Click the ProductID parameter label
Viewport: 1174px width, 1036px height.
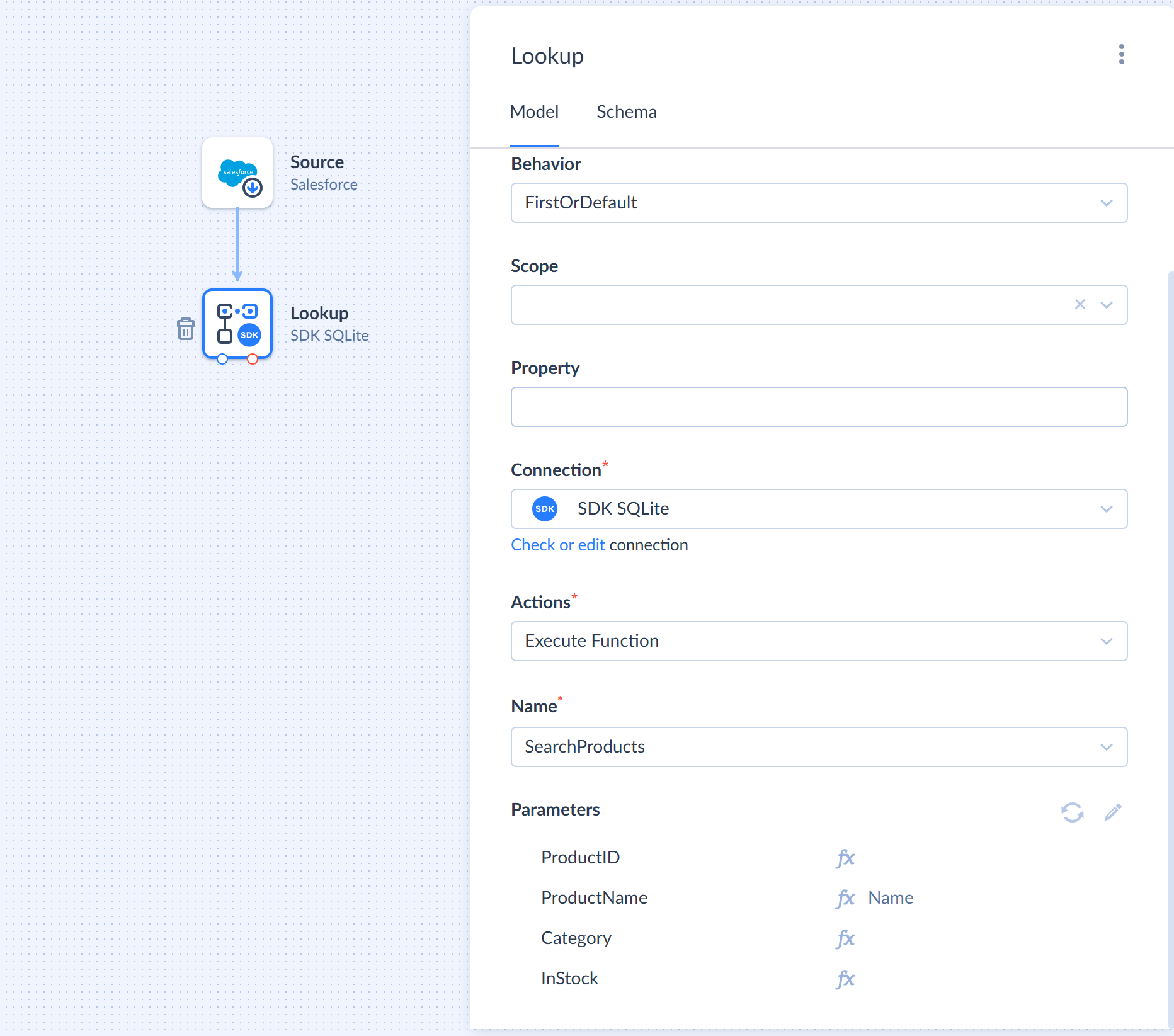click(x=581, y=858)
